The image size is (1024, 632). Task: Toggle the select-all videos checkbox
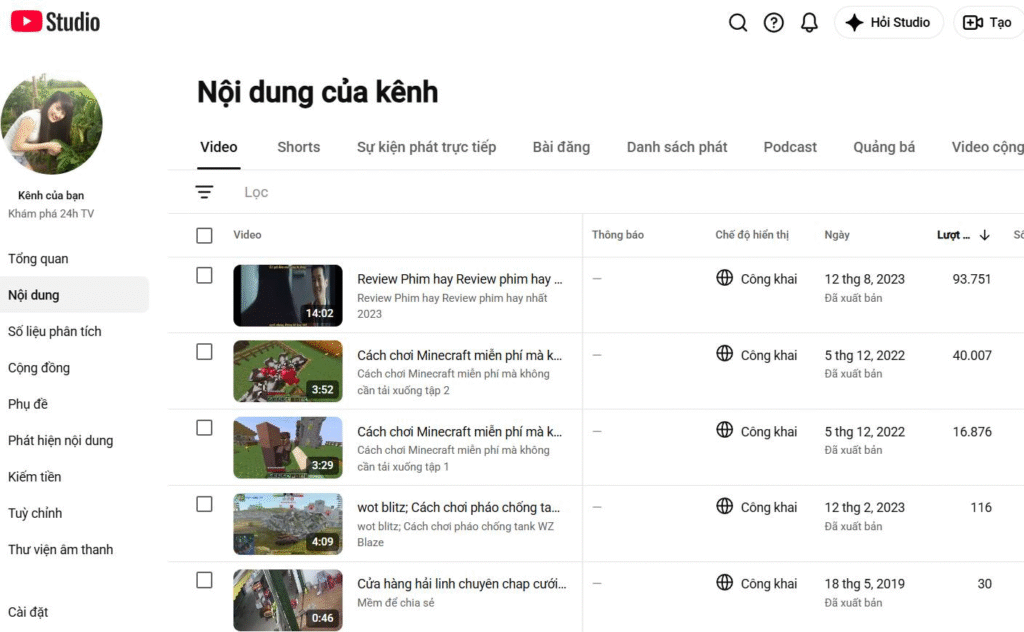click(x=204, y=235)
